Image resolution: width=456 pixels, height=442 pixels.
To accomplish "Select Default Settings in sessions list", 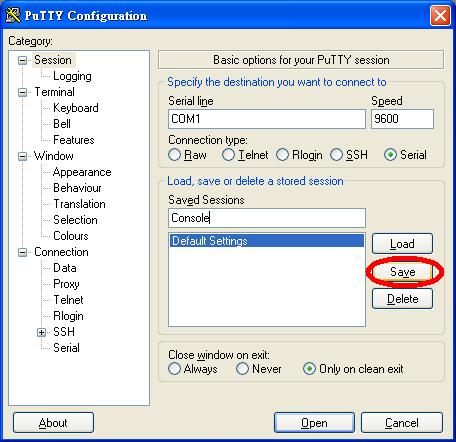I will tap(267, 241).
